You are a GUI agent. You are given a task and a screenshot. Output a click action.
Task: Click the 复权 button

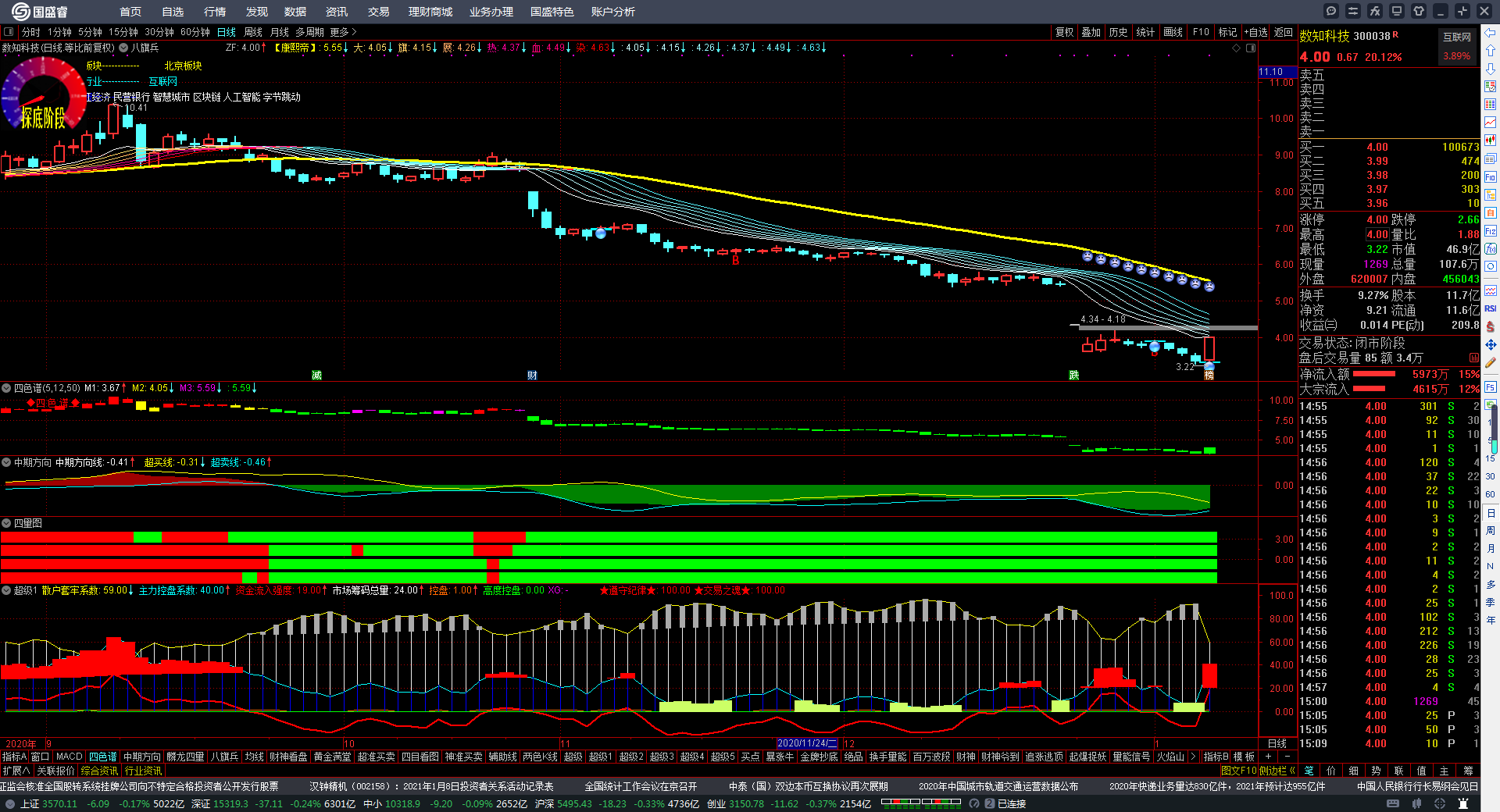1065,32
